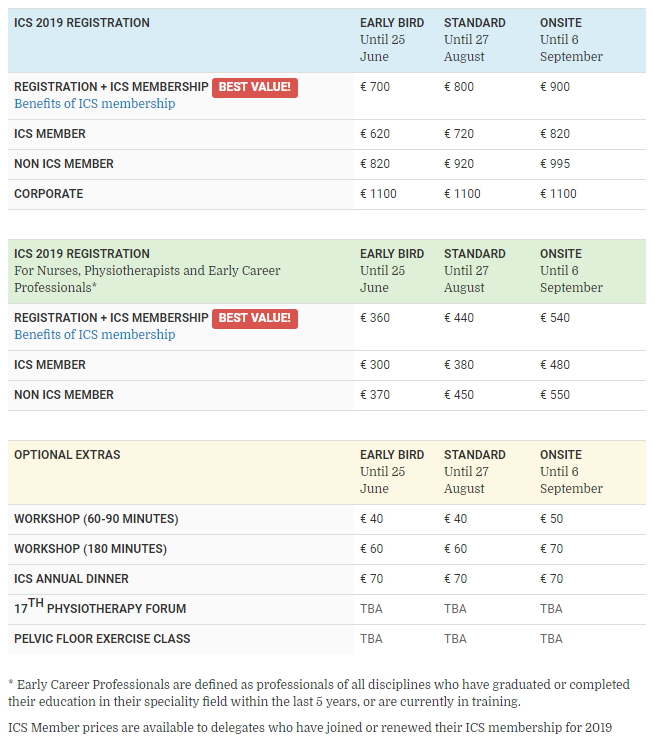The width and height of the screenshot is (654, 738).
Task: Click the OPTIONAL EXTRAS heading
Action: [67, 455]
